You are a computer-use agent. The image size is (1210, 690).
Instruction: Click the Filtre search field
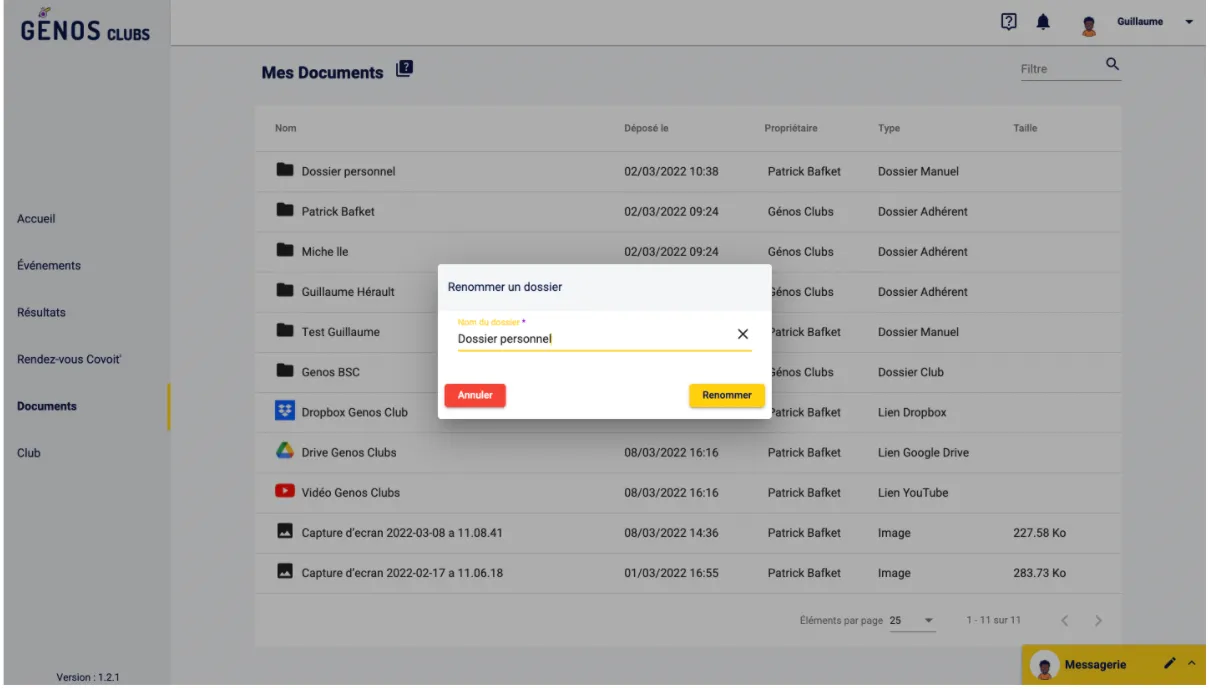point(1057,69)
